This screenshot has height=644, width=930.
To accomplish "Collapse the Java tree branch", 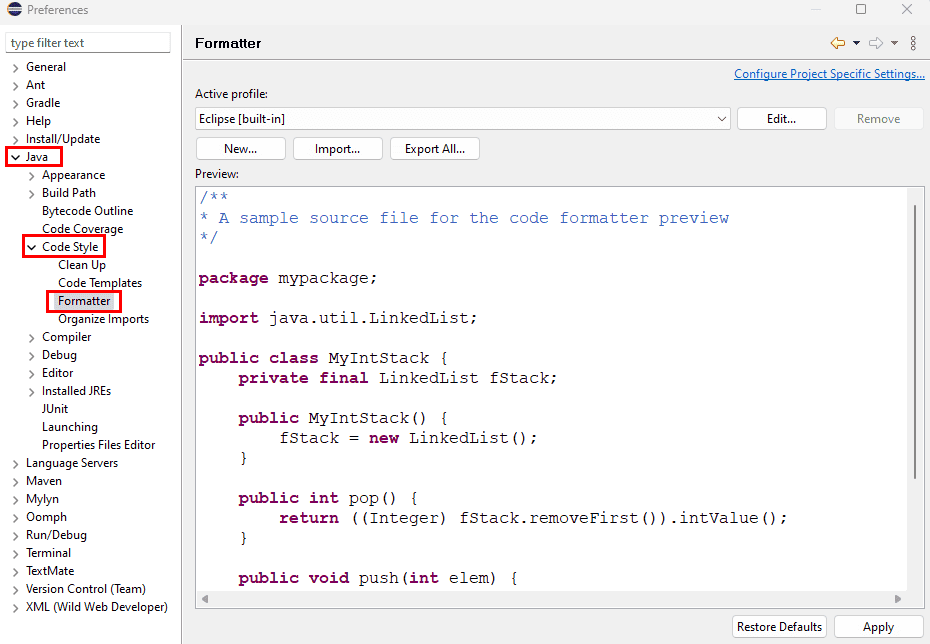I will click(x=15, y=156).
